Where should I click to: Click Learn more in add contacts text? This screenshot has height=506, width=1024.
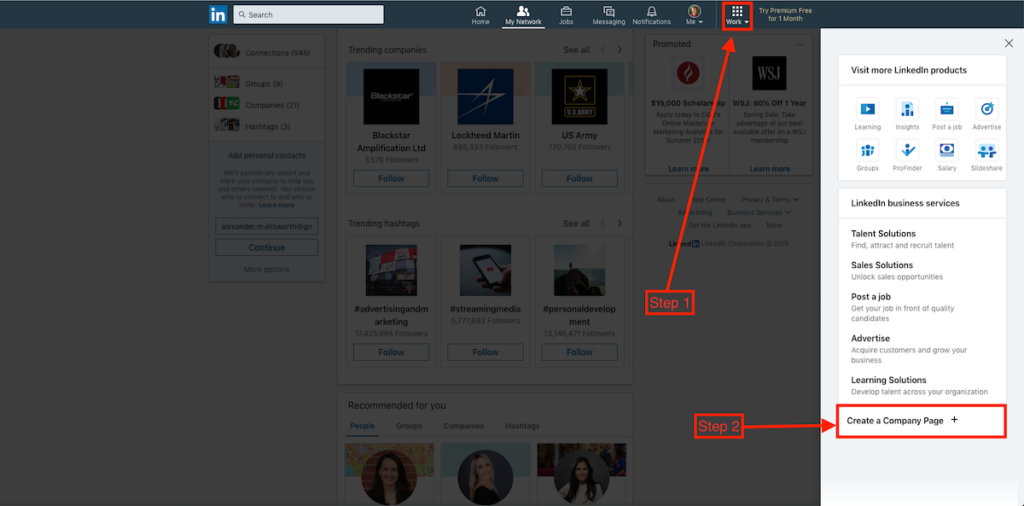[x=276, y=205]
